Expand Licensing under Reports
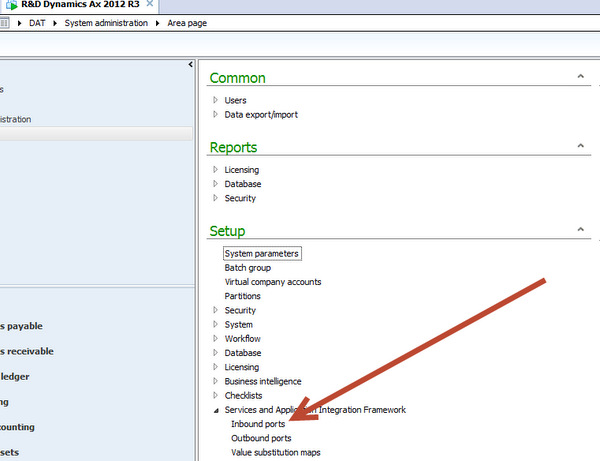600x461 pixels. pos(215,169)
